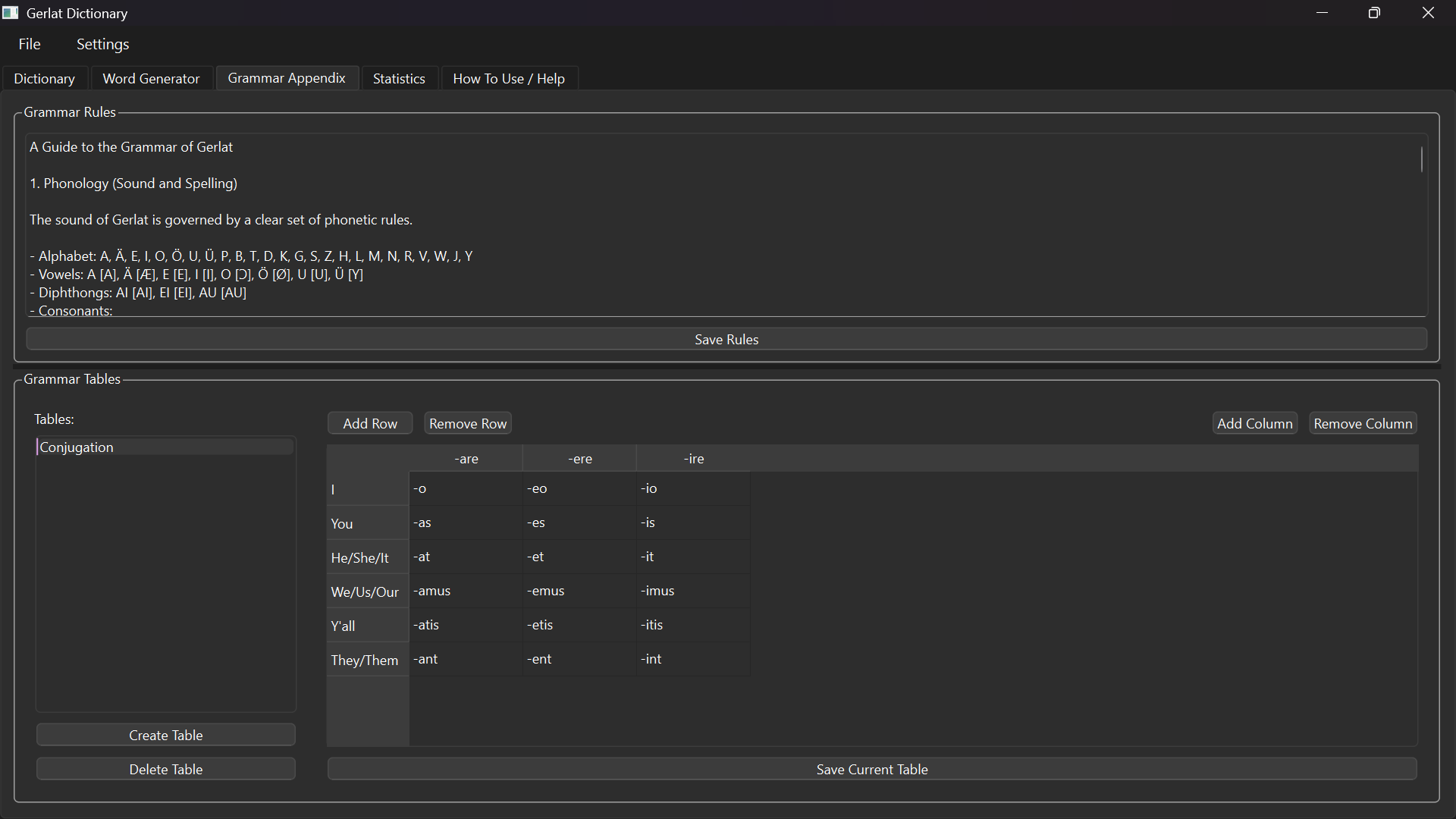Select the -are column header
The height and width of the screenshot is (819, 1456).
(466, 459)
